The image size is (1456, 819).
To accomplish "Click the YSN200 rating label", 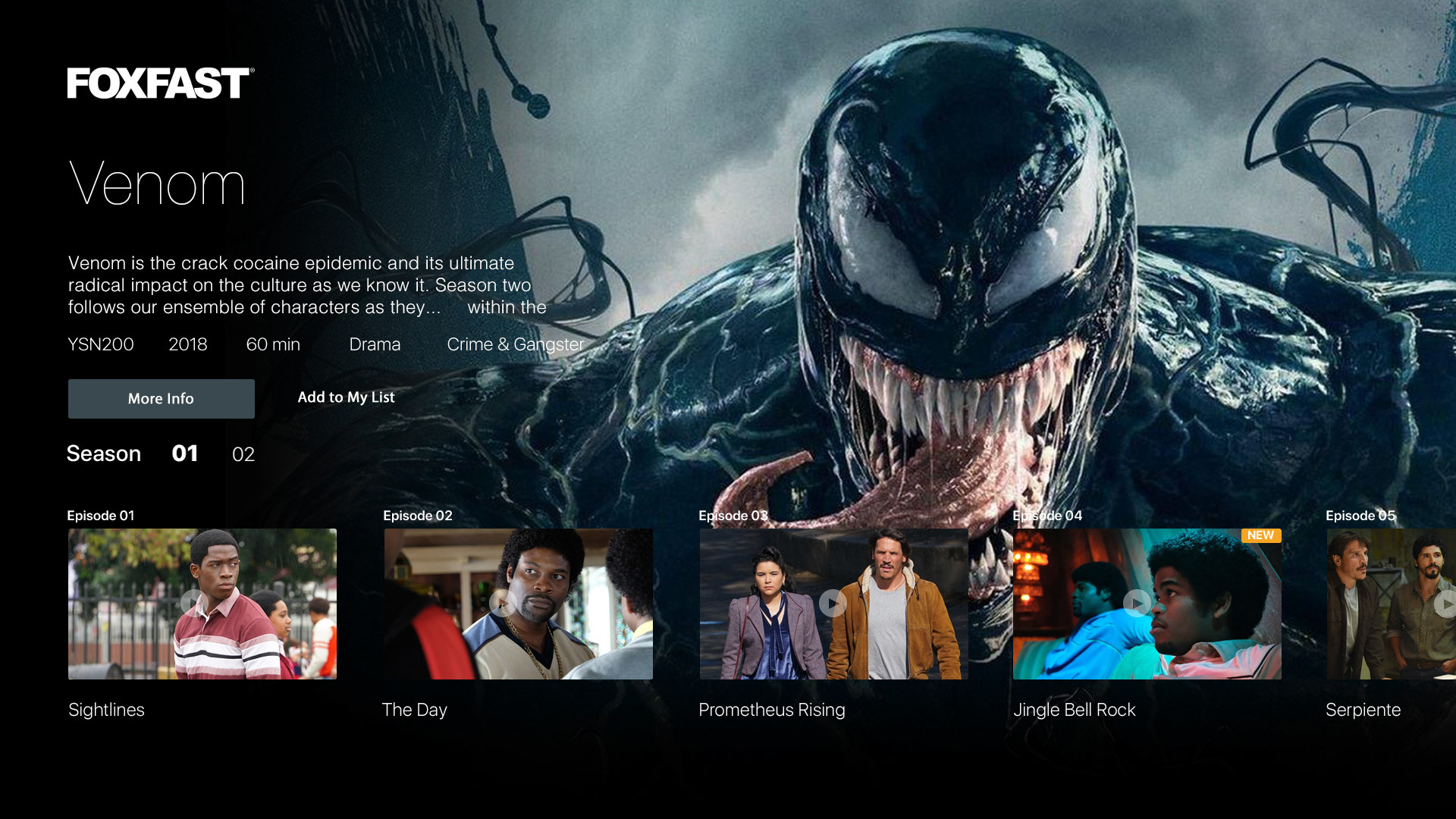I will pos(101,344).
